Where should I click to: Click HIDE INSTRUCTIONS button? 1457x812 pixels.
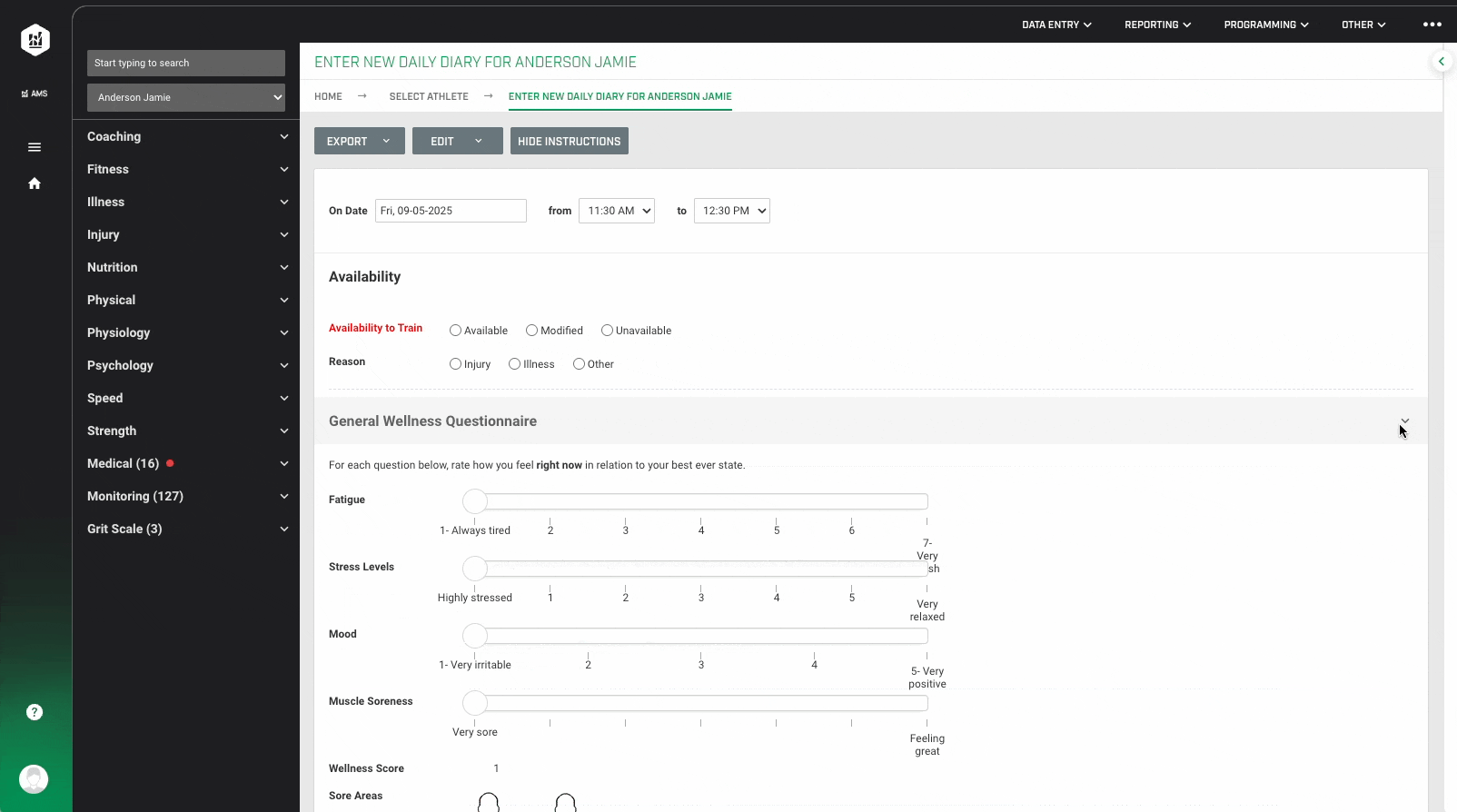(570, 141)
